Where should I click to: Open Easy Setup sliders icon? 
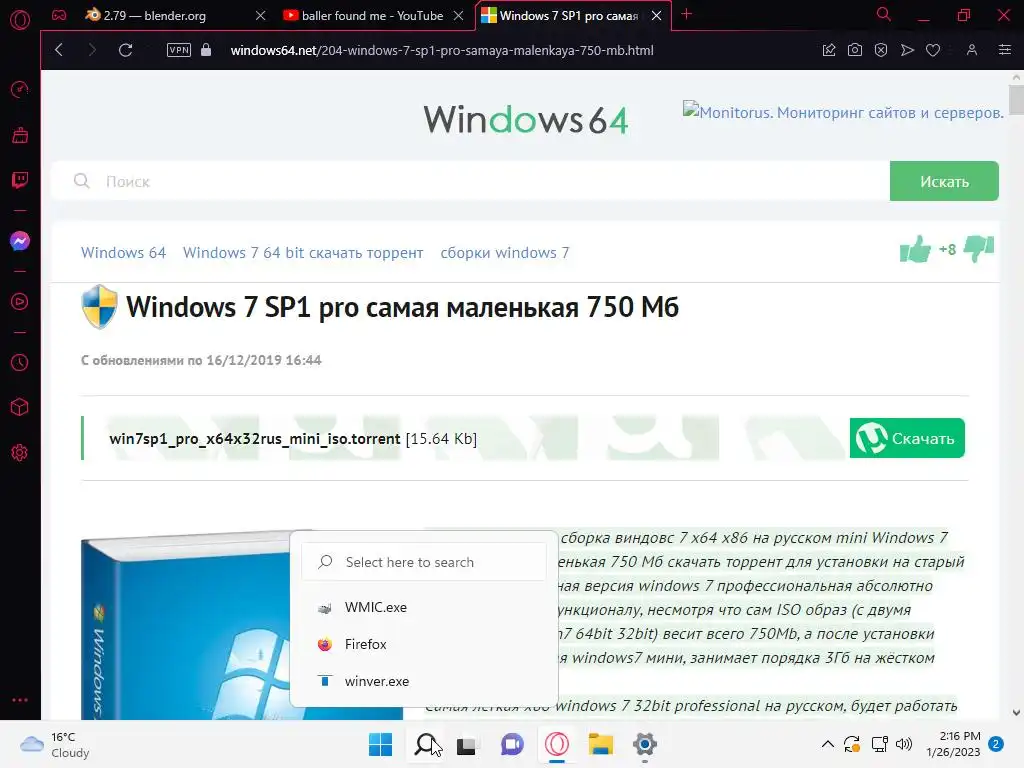(1005, 50)
